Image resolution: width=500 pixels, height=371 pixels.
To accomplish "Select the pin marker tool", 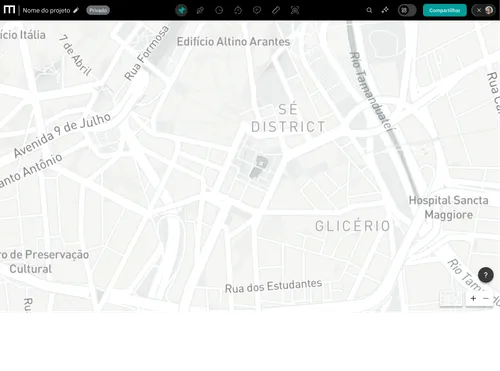I will [181, 10].
